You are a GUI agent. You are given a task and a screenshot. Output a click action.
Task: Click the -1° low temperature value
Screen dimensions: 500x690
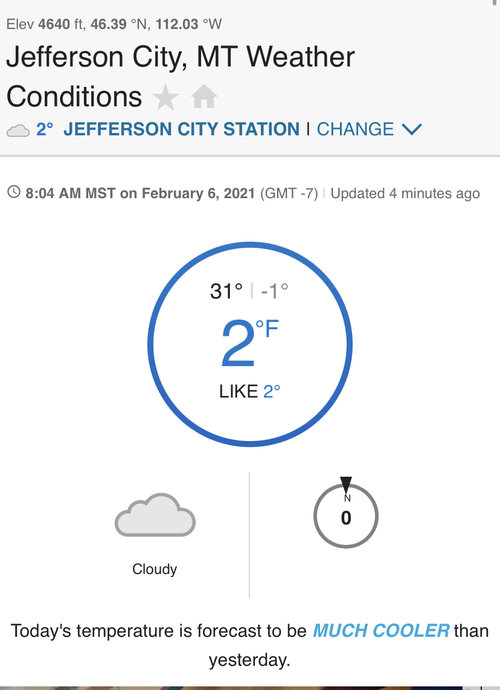pos(274,291)
